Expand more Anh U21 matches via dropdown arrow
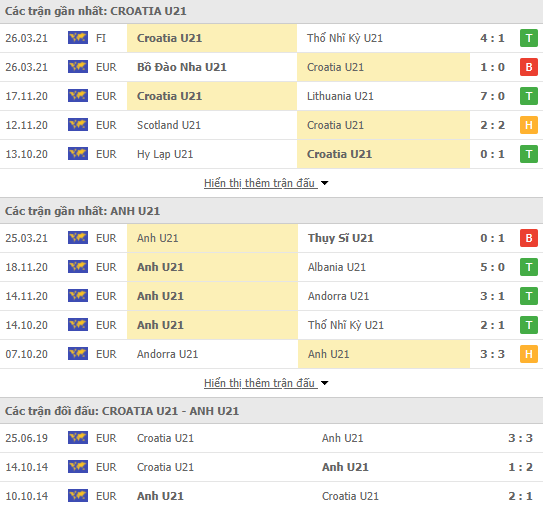This screenshot has height=508, width=543. coord(324,383)
